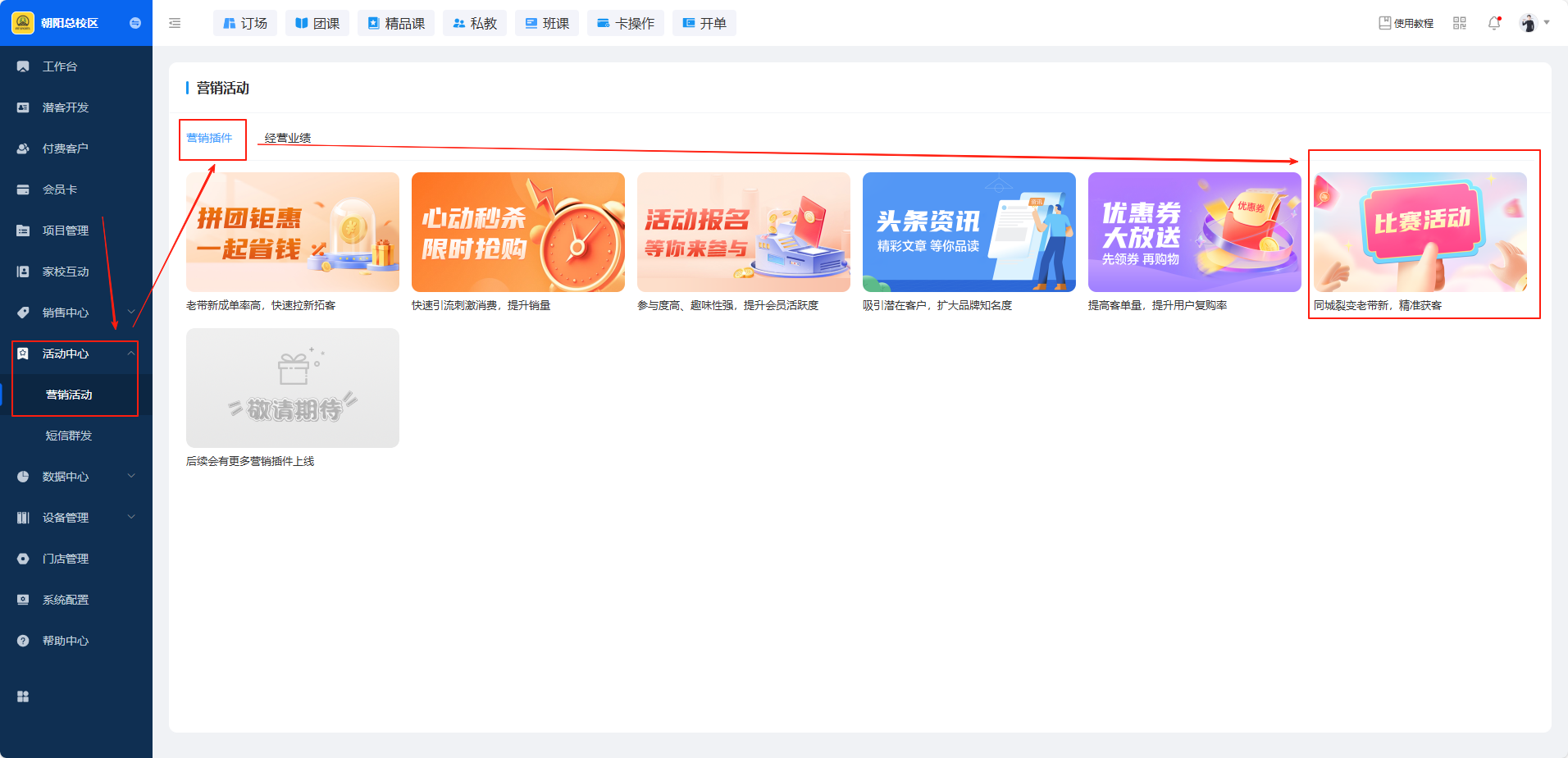Click the notification bell icon

[x=1493, y=24]
